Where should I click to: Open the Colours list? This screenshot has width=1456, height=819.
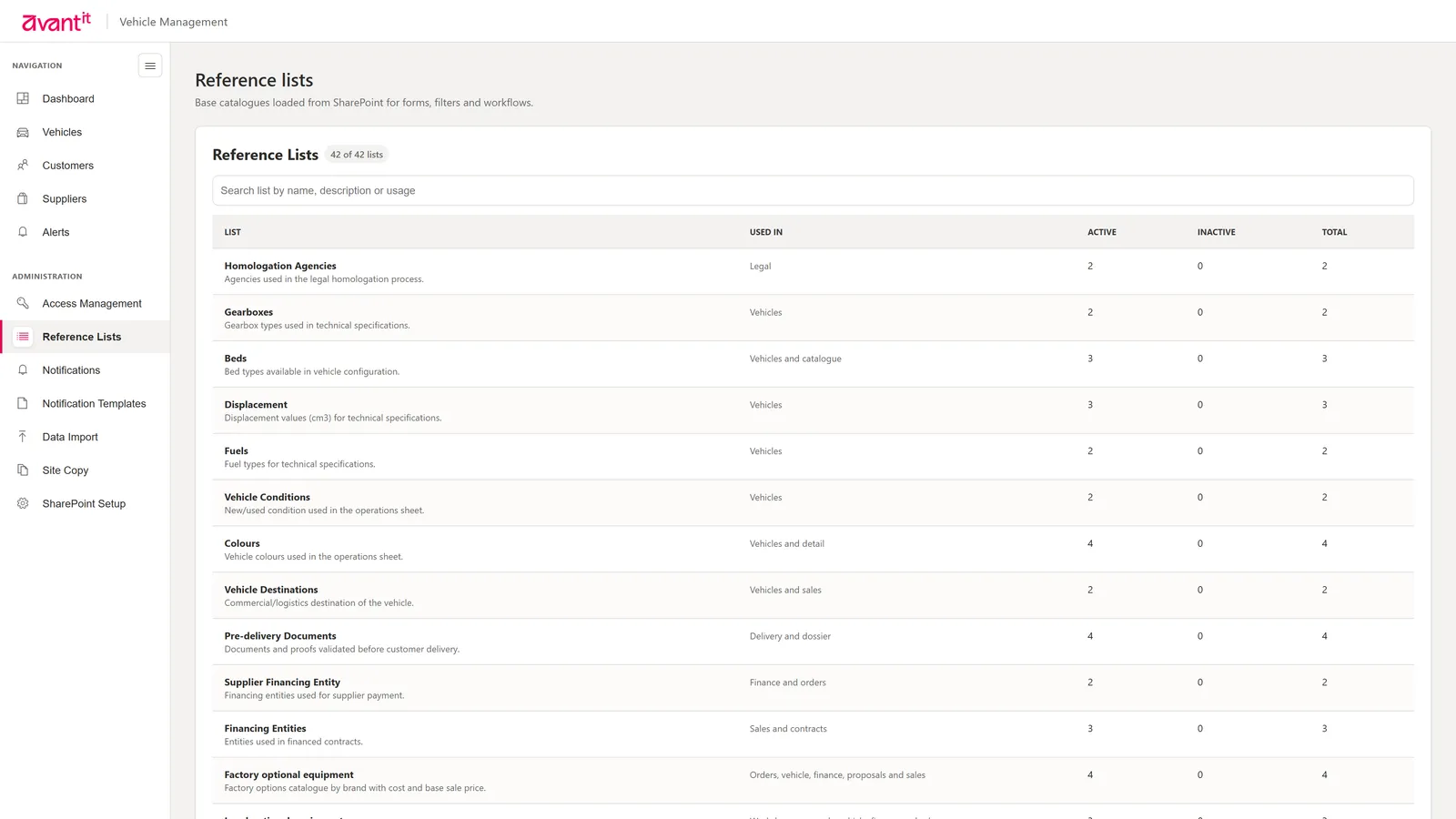click(x=813, y=550)
